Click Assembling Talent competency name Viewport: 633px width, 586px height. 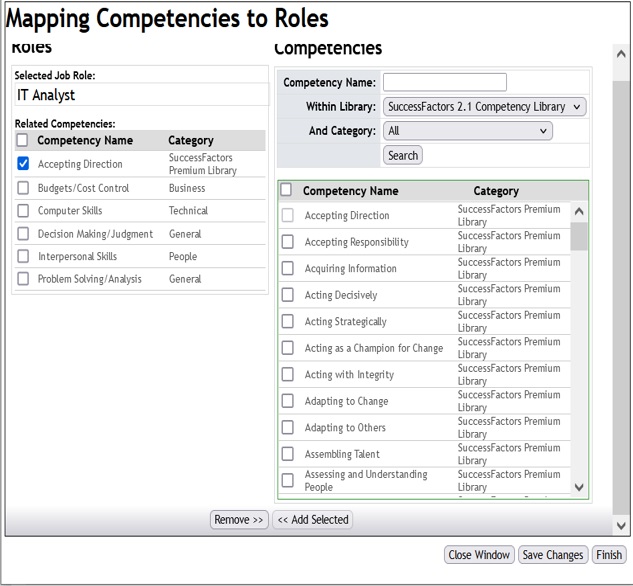tap(342, 454)
